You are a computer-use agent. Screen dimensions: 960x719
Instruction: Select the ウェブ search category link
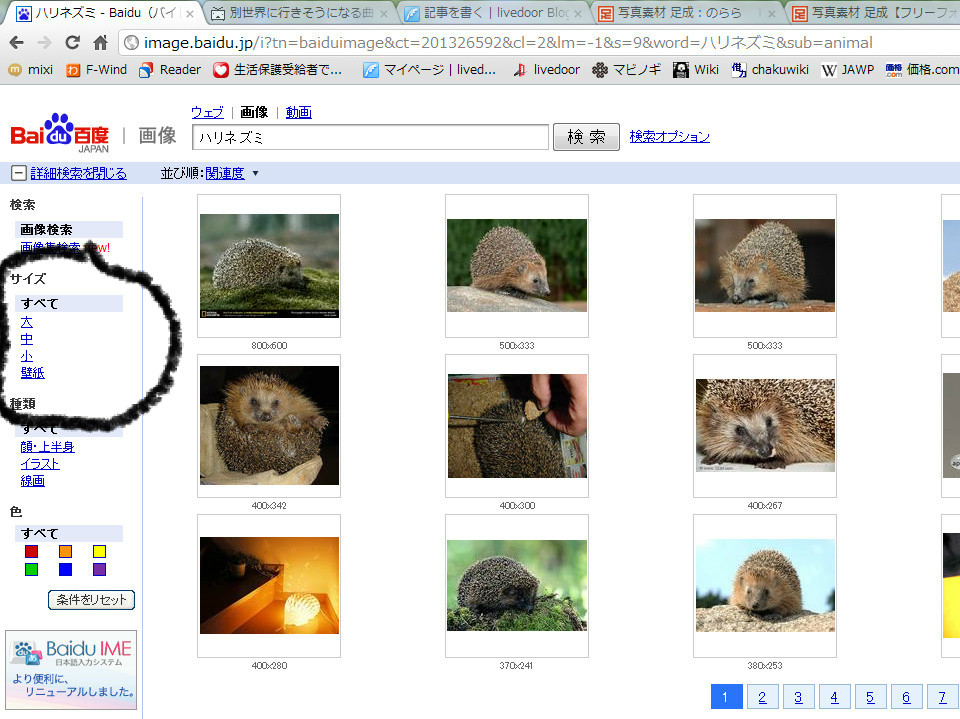208,112
